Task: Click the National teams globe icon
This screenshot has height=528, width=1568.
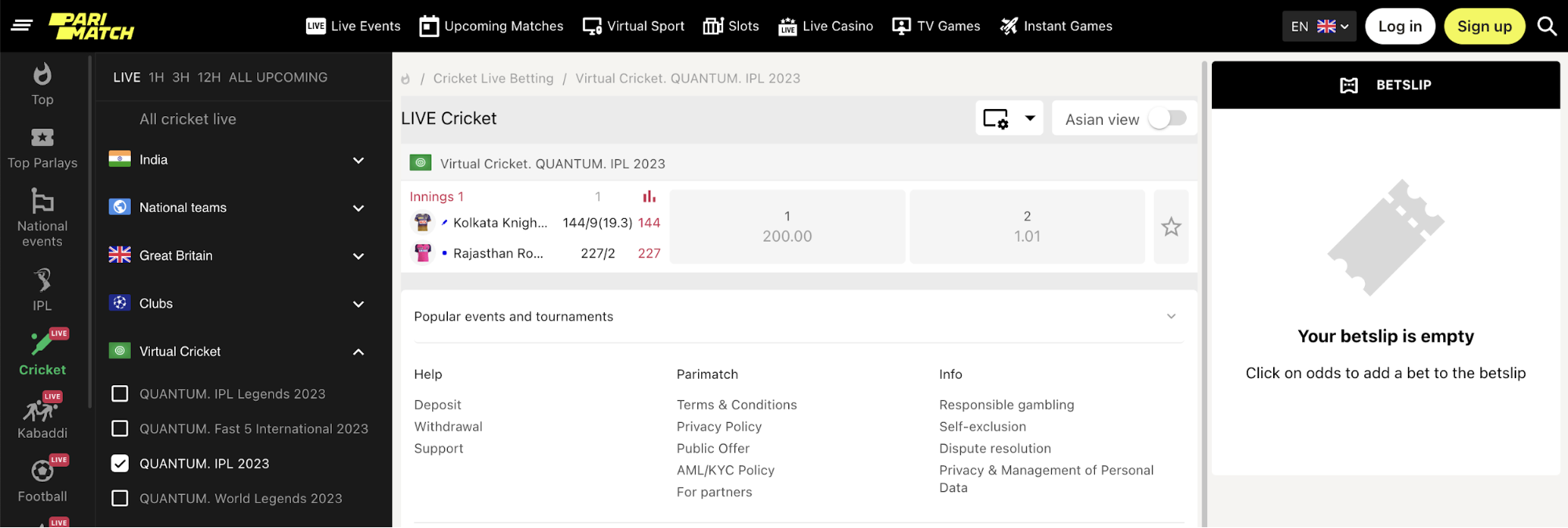Action: (x=119, y=207)
